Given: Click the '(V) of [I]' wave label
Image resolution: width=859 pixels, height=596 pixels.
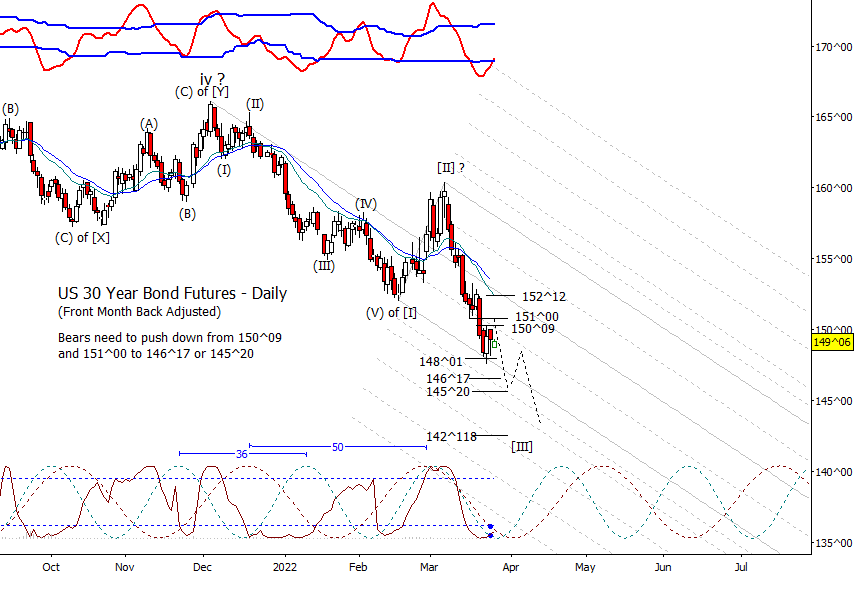Looking at the screenshot, I should 391,313.
